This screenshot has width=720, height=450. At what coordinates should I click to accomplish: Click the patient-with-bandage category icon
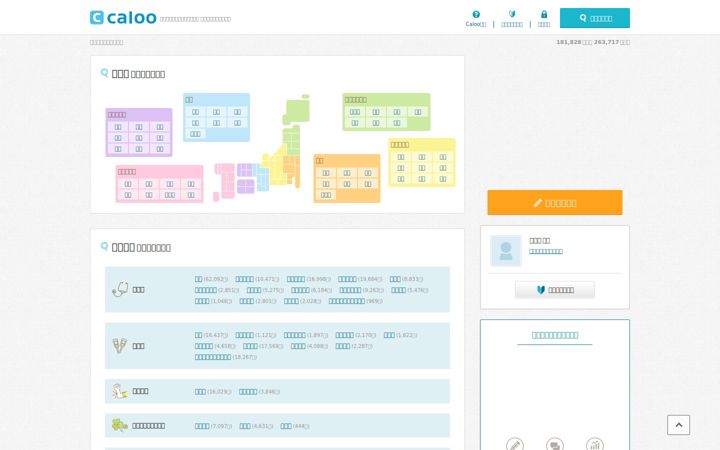[120, 391]
